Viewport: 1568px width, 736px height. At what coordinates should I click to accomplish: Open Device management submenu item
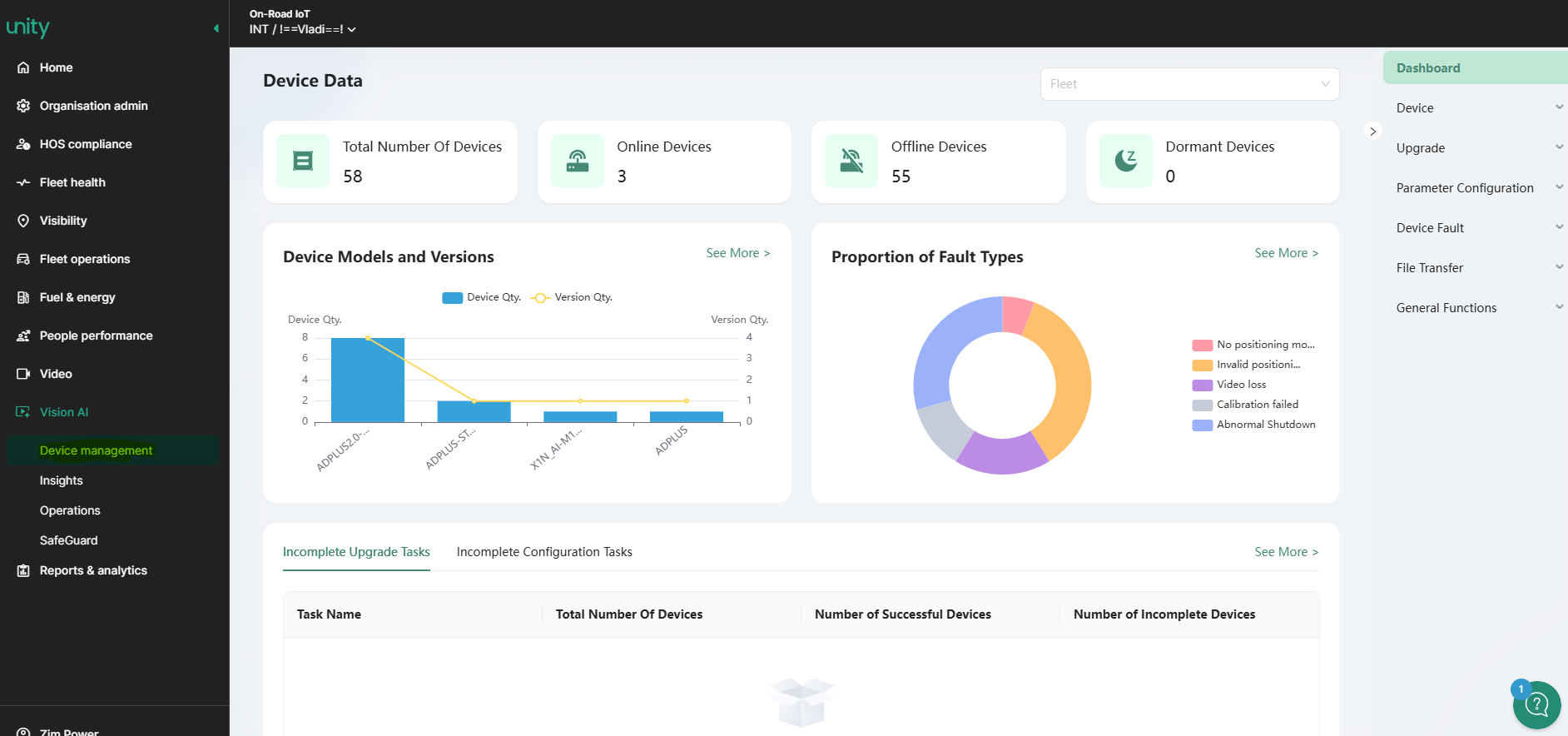112,450
